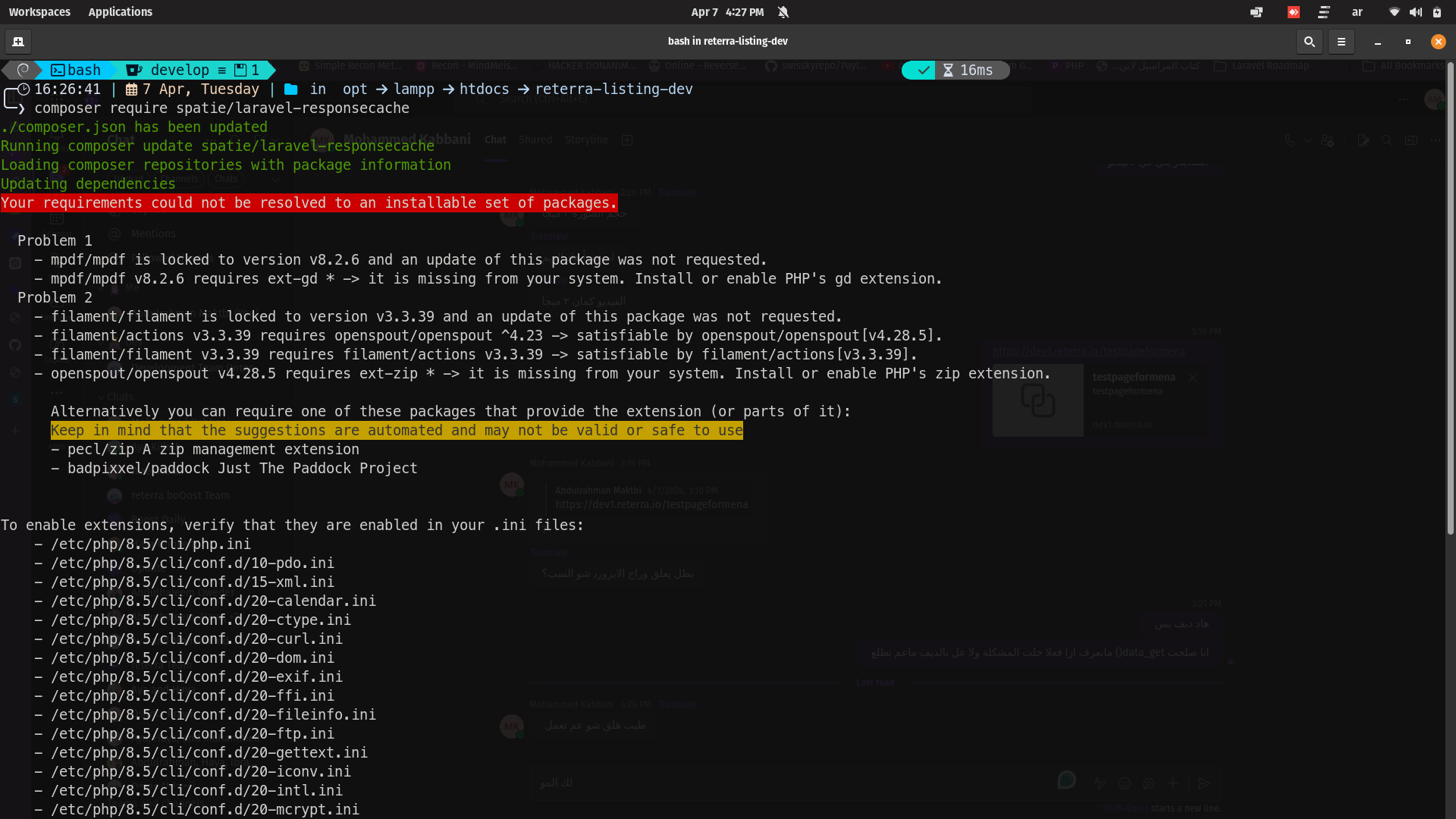Switch the 'ar' keyboard layout indicator
Image resolution: width=1456 pixels, height=819 pixels.
(1357, 12)
